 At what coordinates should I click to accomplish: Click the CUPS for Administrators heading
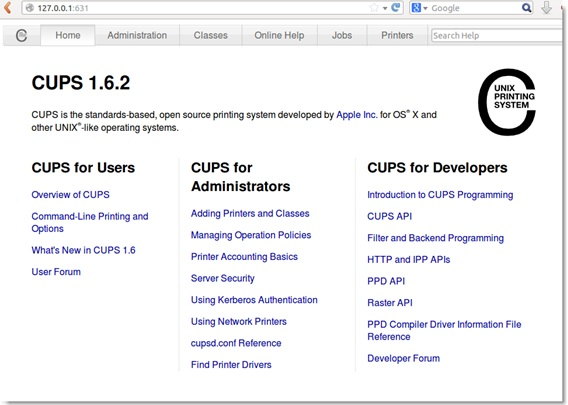pyautogui.click(x=241, y=177)
